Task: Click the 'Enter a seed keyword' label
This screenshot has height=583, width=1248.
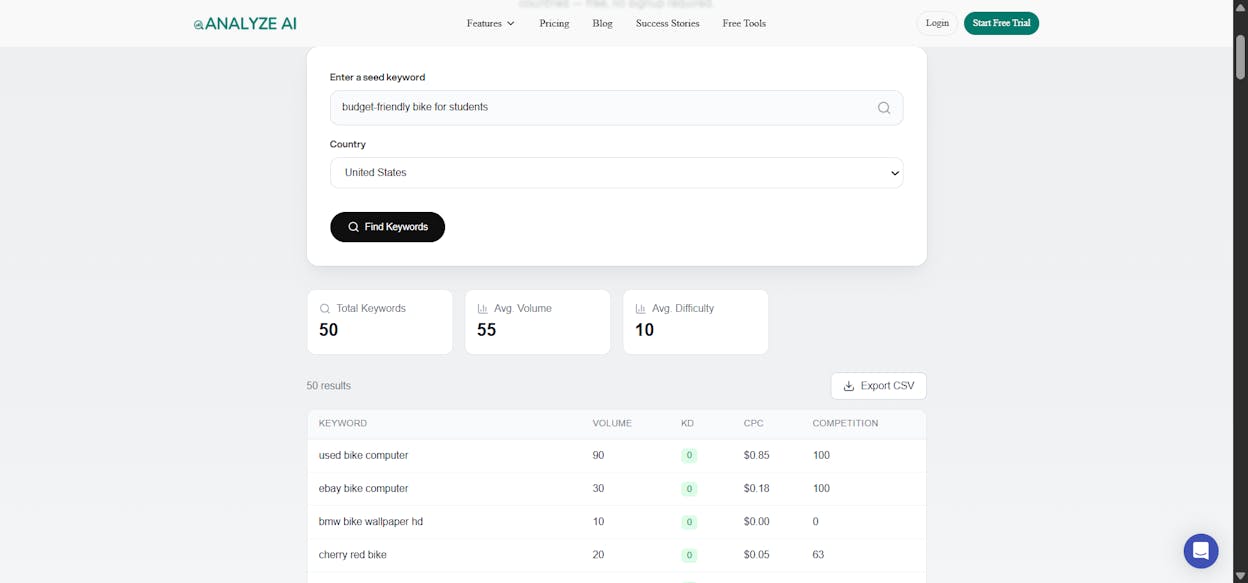Action: pyautogui.click(x=377, y=77)
